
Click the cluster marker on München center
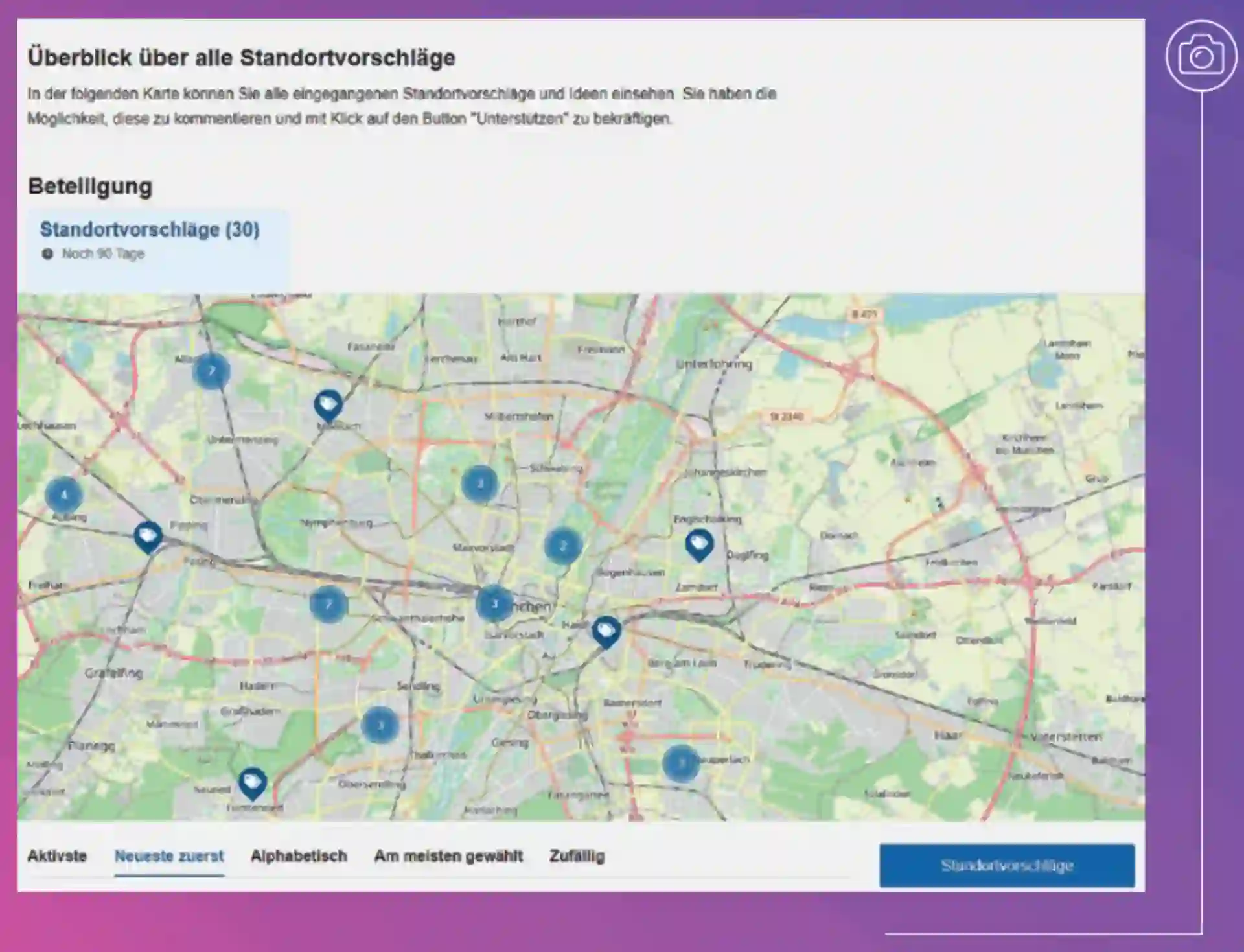pyautogui.click(x=494, y=603)
